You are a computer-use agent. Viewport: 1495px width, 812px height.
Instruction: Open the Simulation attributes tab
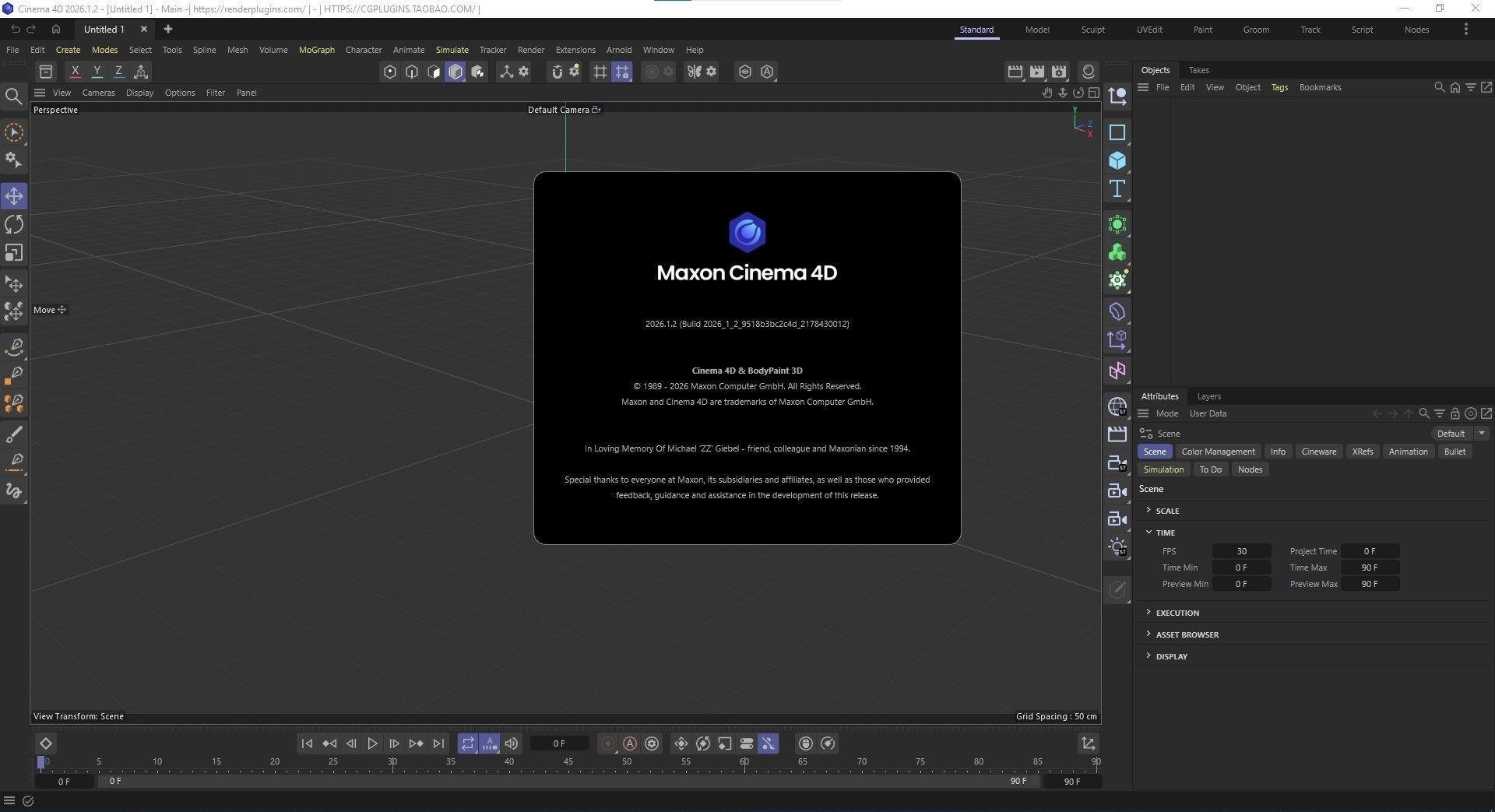(x=1163, y=469)
